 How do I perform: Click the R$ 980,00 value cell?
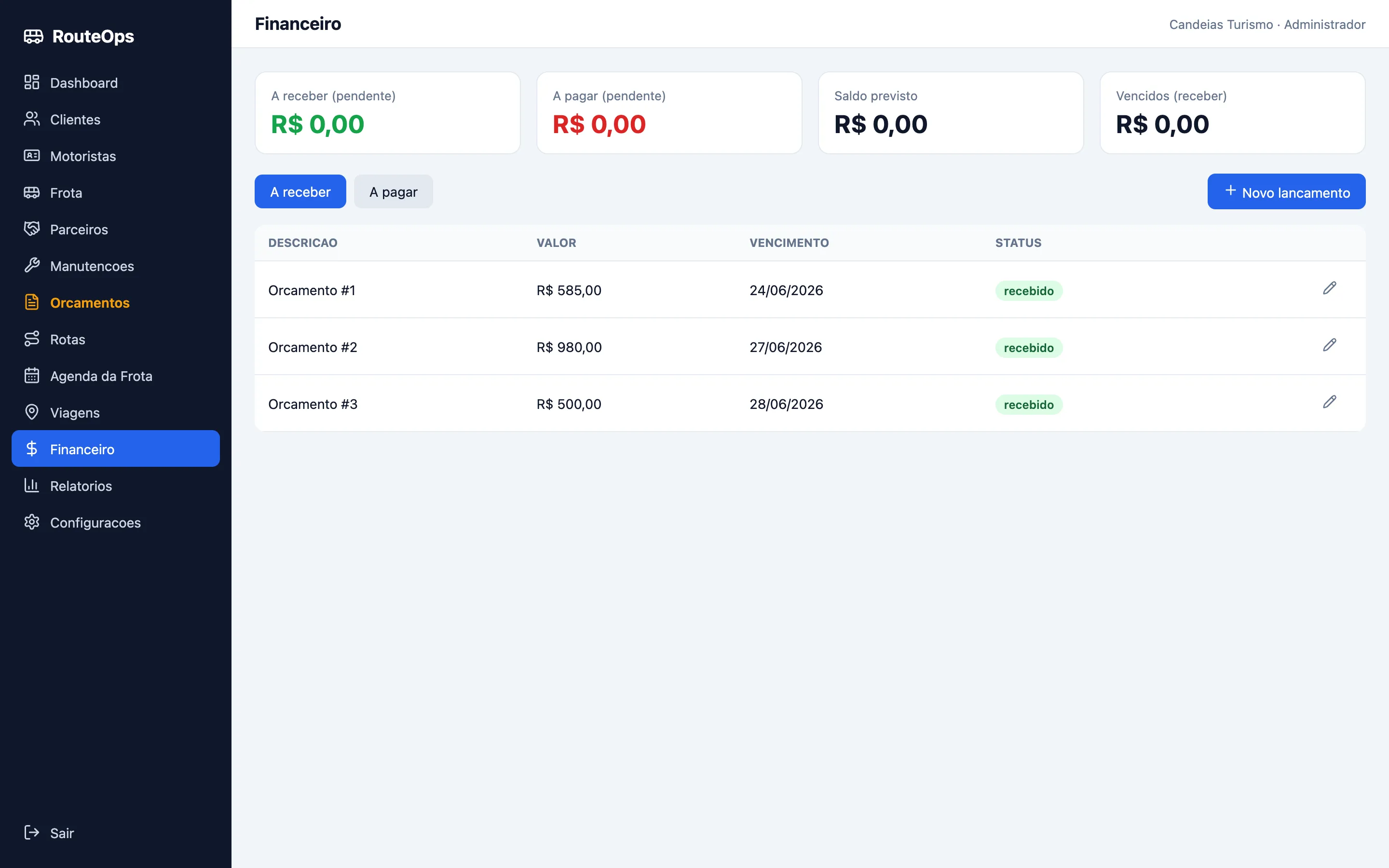[x=569, y=347]
